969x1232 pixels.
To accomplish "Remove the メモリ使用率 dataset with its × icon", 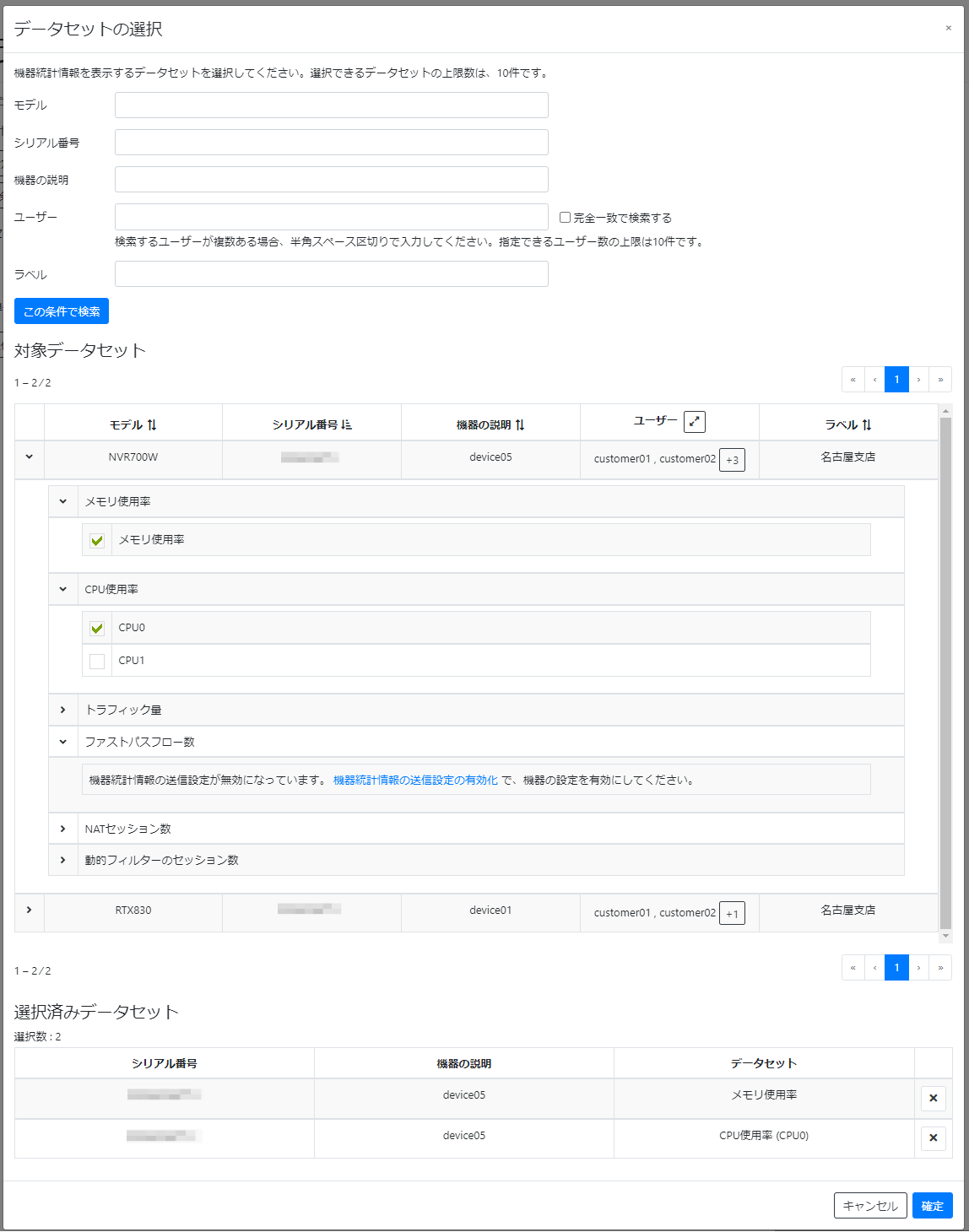I will pyautogui.click(x=933, y=1098).
